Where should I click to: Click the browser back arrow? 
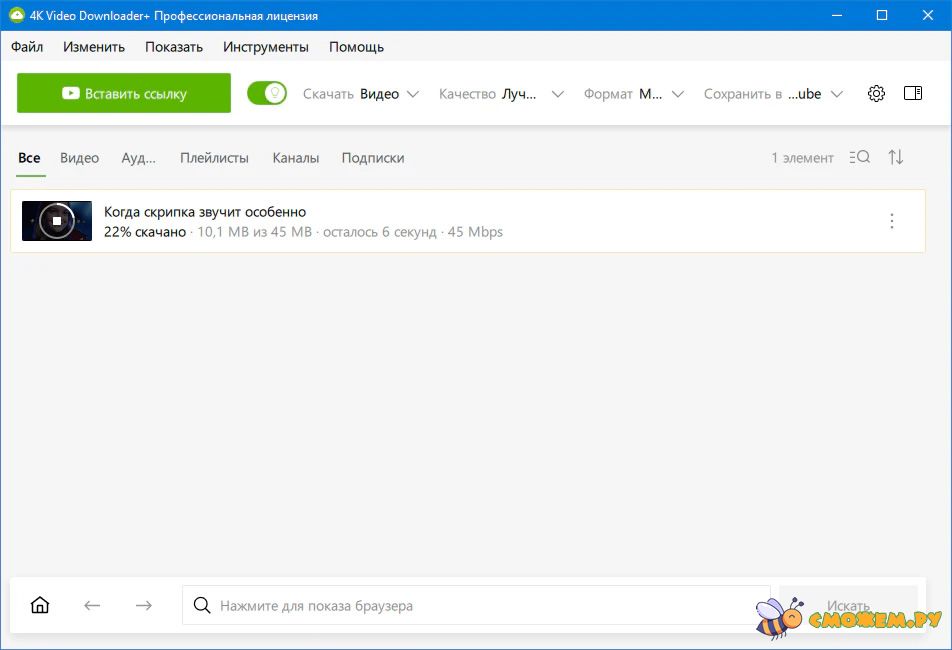click(92, 605)
